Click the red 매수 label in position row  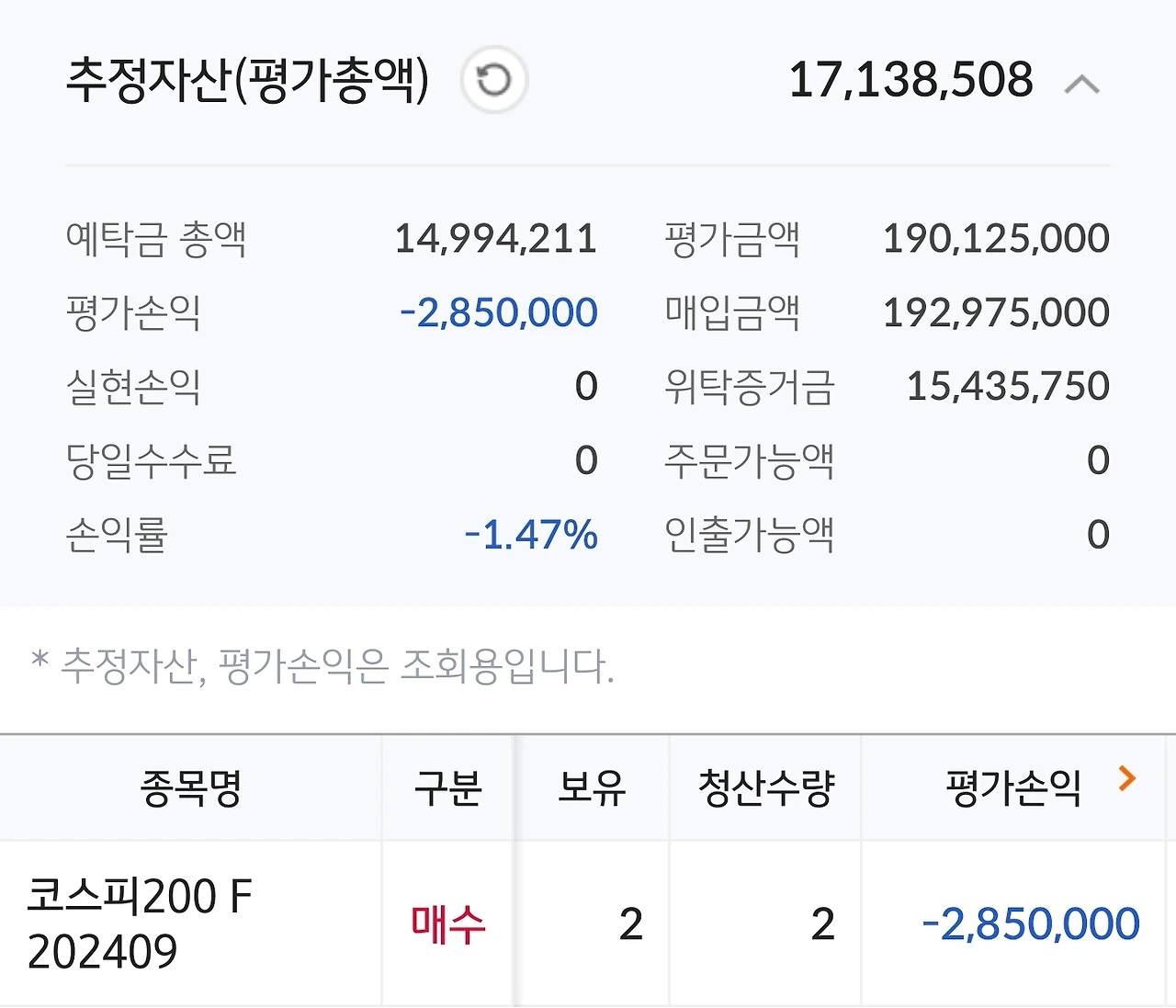pyautogui.click(x=447, y=924)
